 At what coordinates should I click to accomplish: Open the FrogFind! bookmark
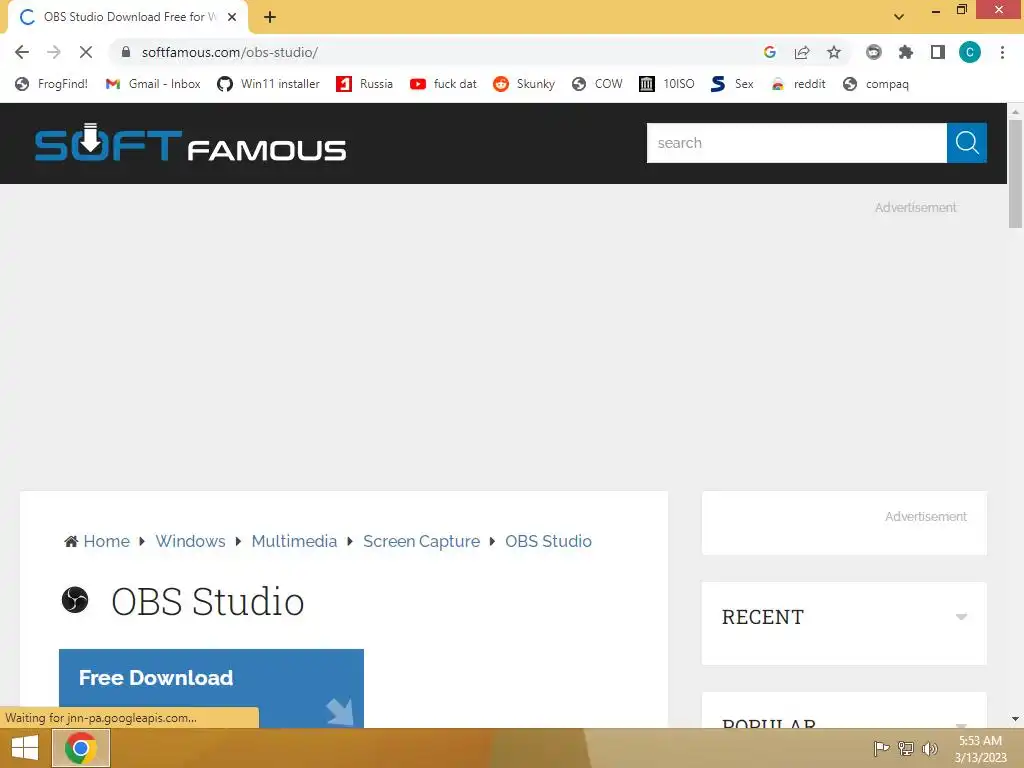(52, 84)
